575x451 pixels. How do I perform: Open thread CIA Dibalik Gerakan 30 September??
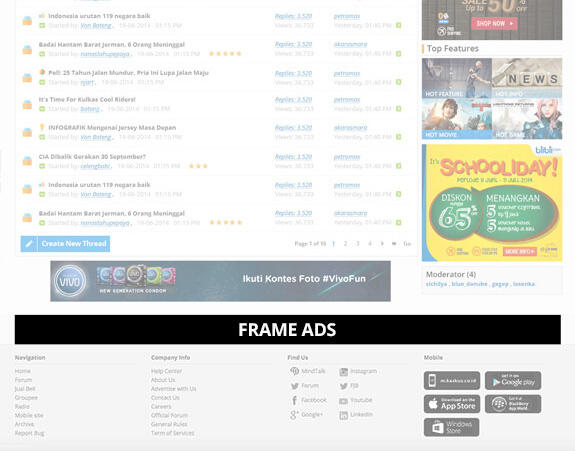(92, 157)
